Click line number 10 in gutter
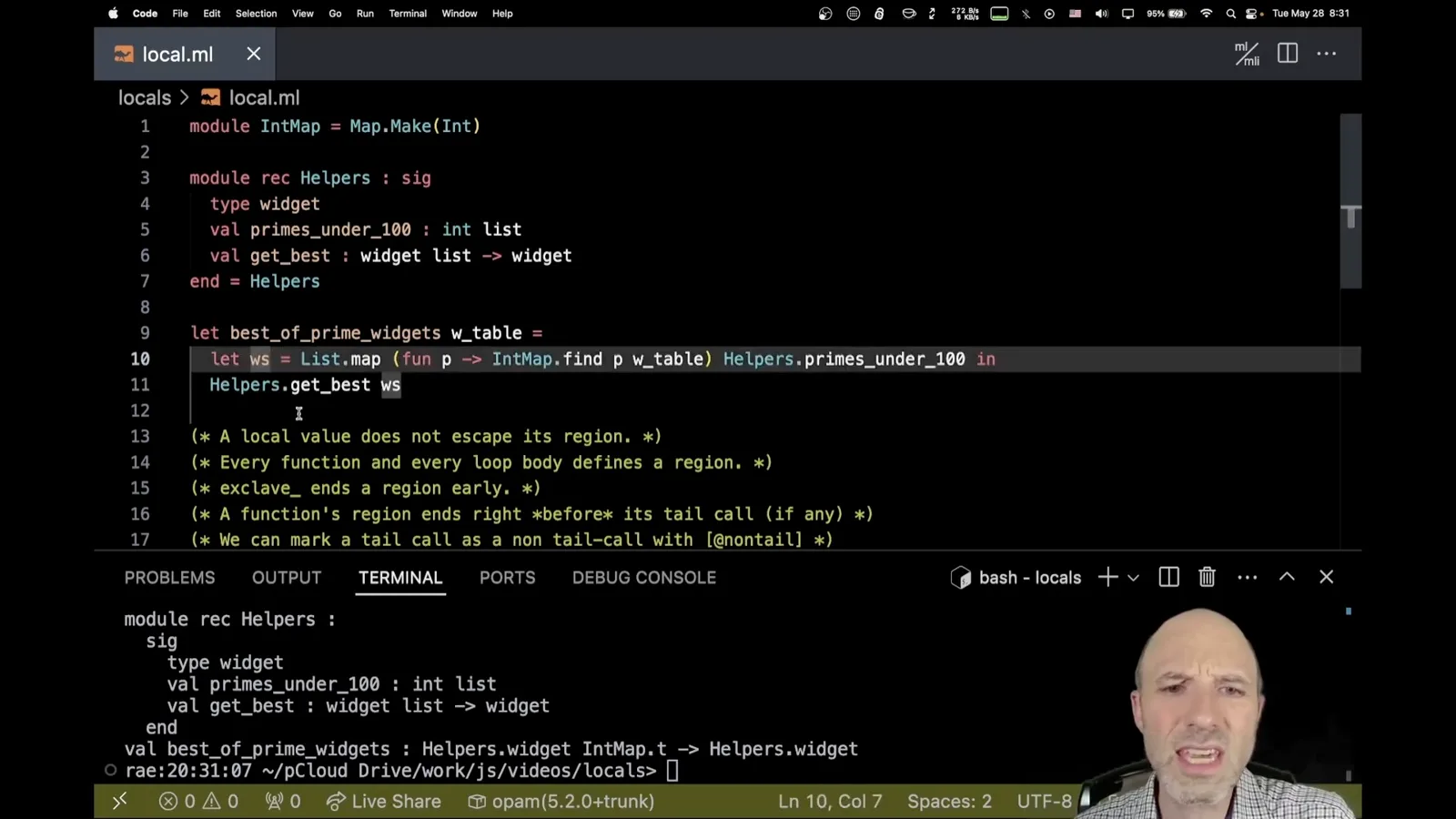The width and height of the screenshot is (1456, 819). (140, 359)
